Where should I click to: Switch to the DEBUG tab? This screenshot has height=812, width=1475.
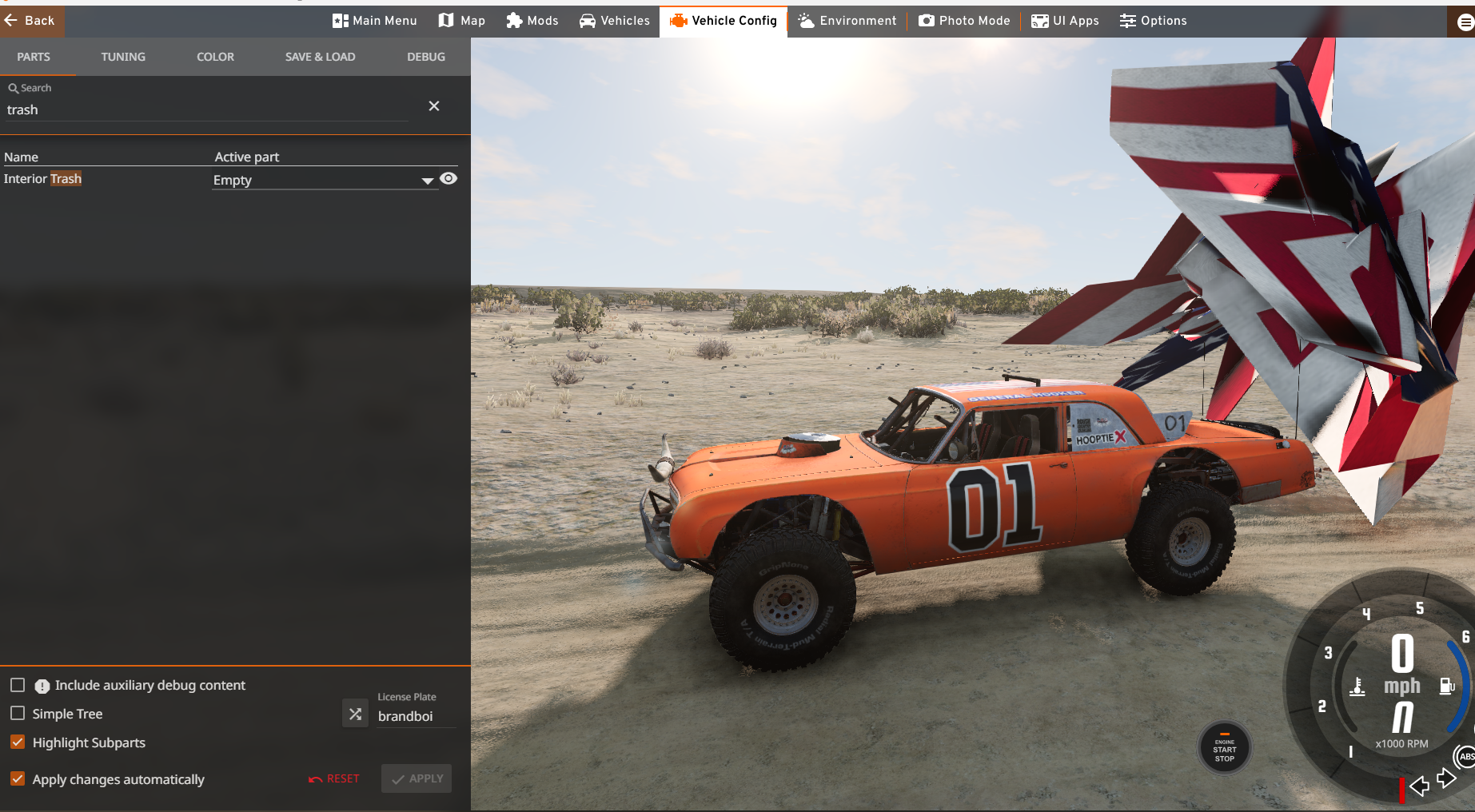pos(426,57)
